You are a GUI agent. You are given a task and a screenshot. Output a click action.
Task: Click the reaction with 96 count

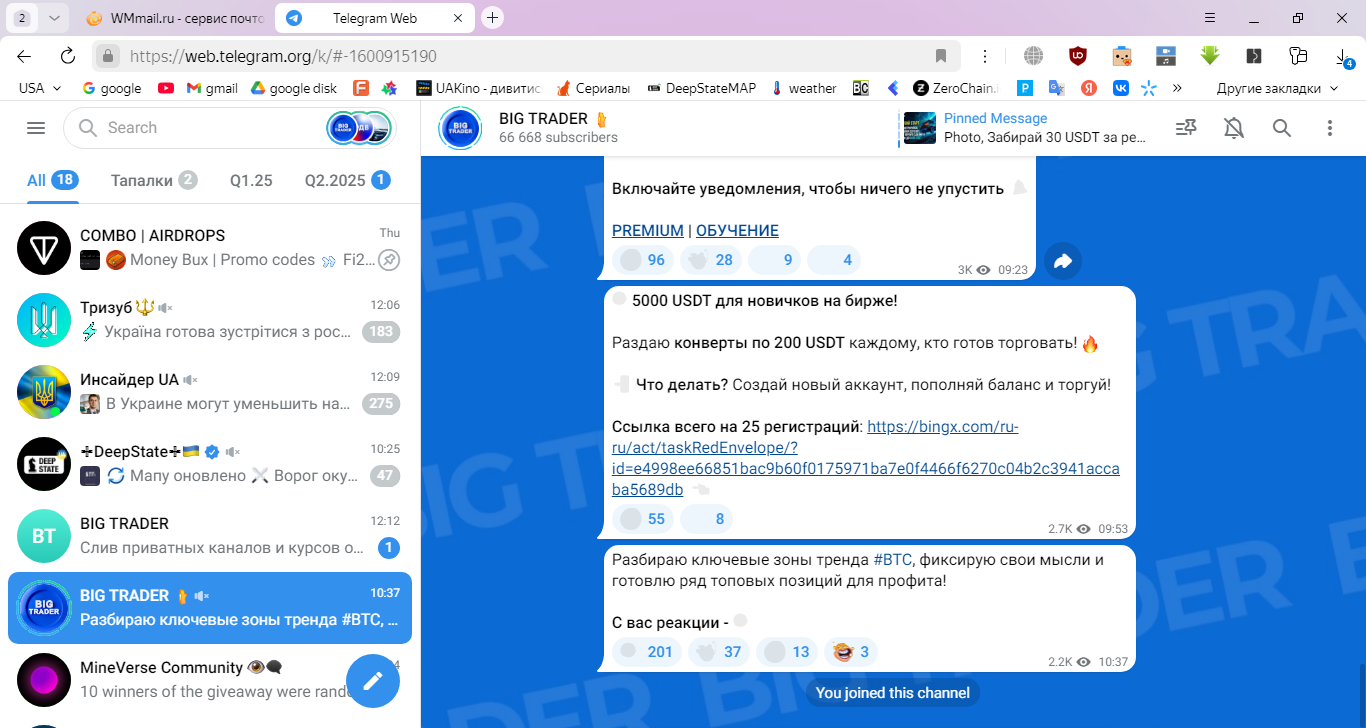click(643, 260)
